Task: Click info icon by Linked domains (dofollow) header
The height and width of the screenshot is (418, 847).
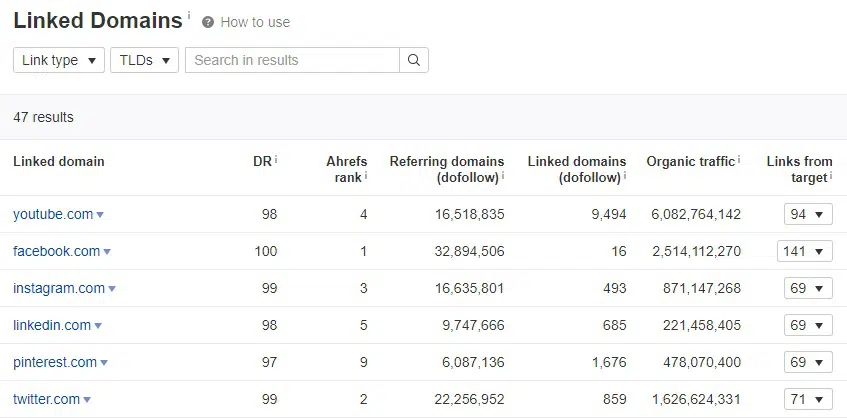Action: click(625, 176)
